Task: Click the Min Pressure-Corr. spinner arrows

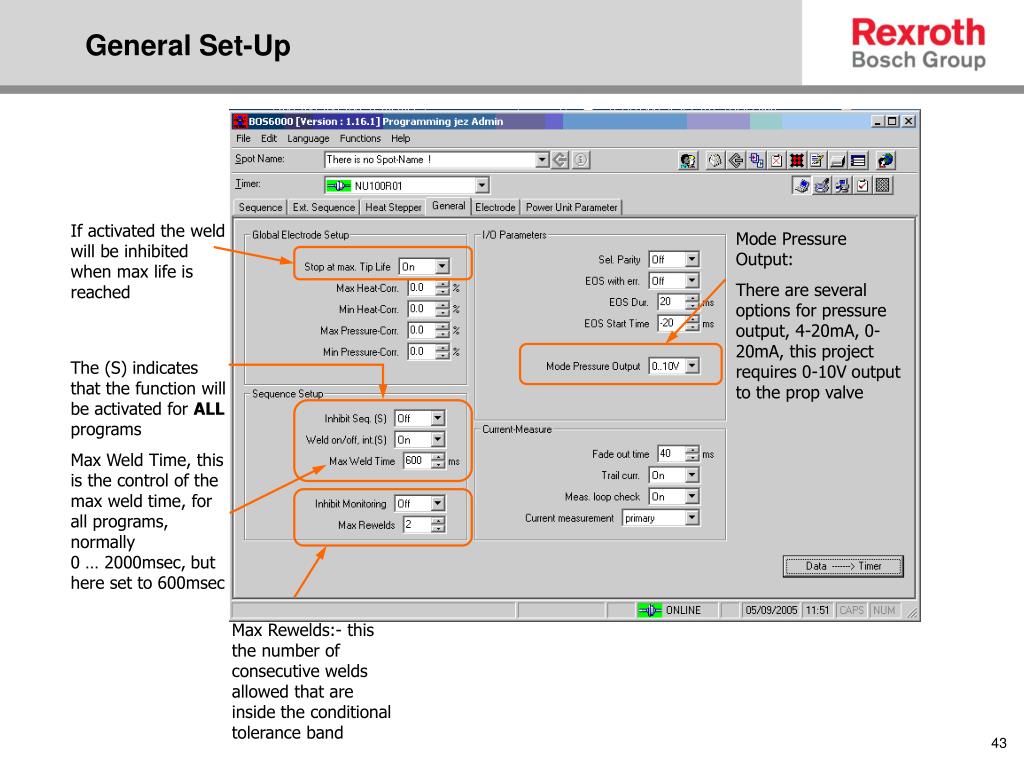Action: [443, 351]
